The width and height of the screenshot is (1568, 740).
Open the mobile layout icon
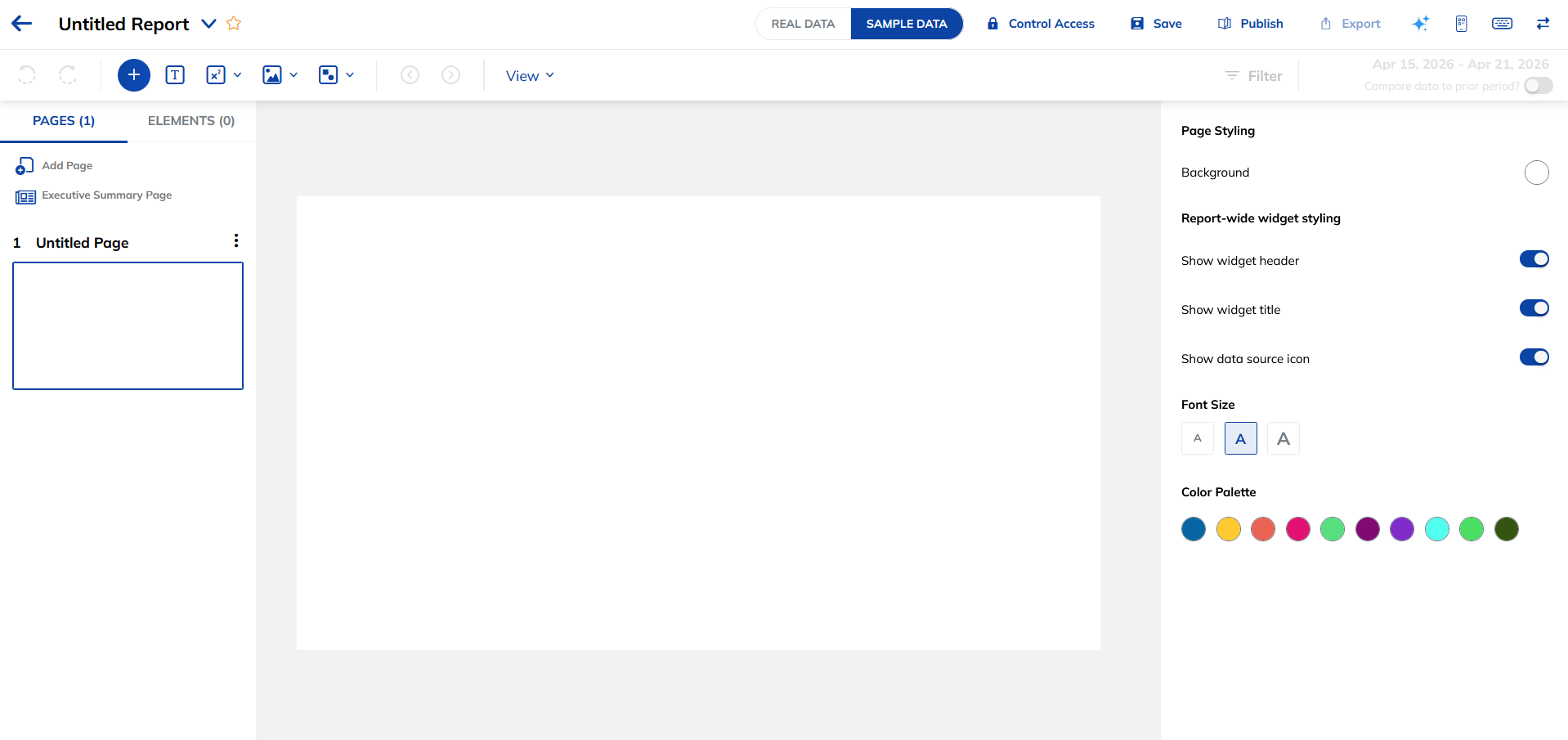[x=1462, y=24]
